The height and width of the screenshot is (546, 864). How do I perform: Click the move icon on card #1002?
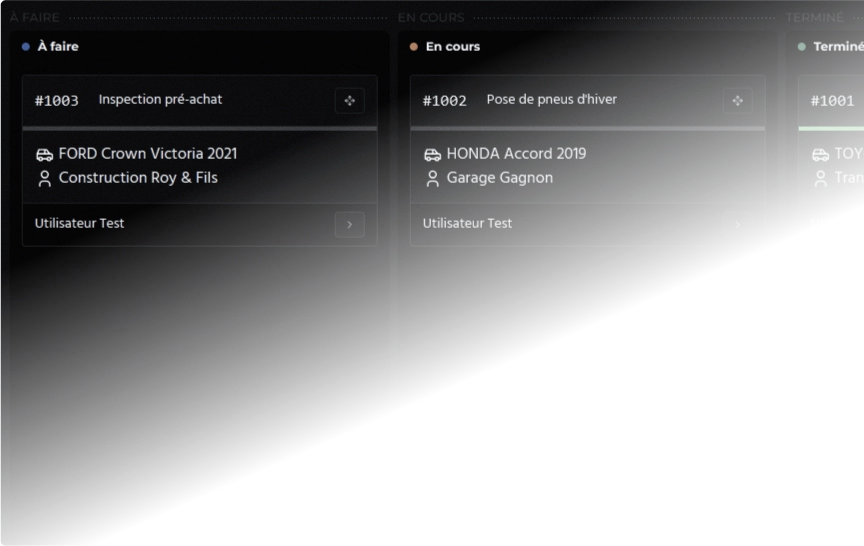[x=737, y=101]
